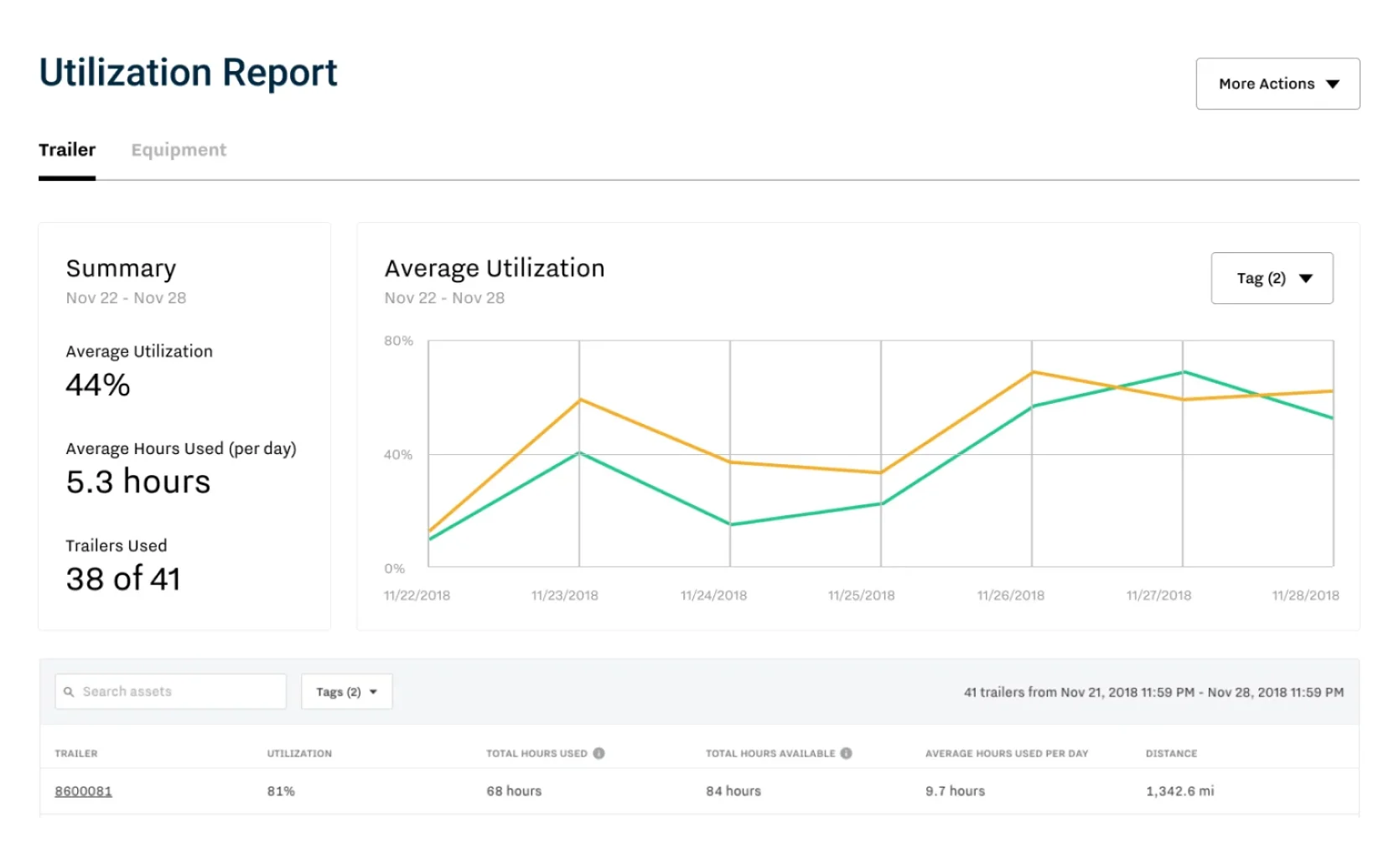Switch to the Equipment tab
The image size is (1399, 868).
(x=179, y=150)
